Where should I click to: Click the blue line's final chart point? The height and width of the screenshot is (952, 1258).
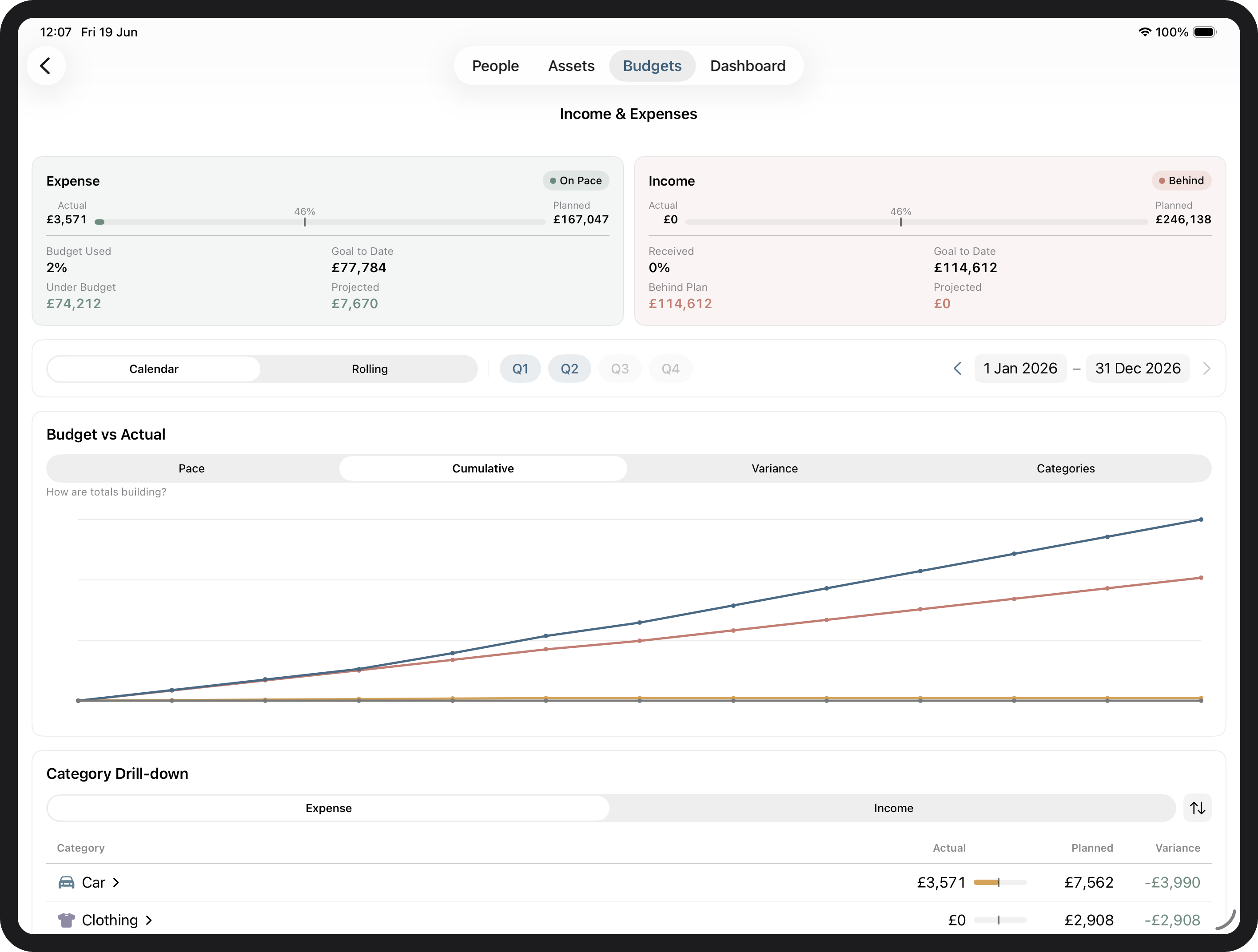coord(1201,520)
